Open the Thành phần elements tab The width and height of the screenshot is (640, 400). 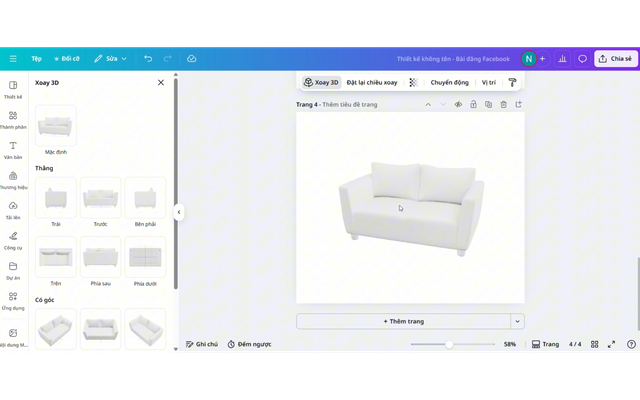click(13, 120)
